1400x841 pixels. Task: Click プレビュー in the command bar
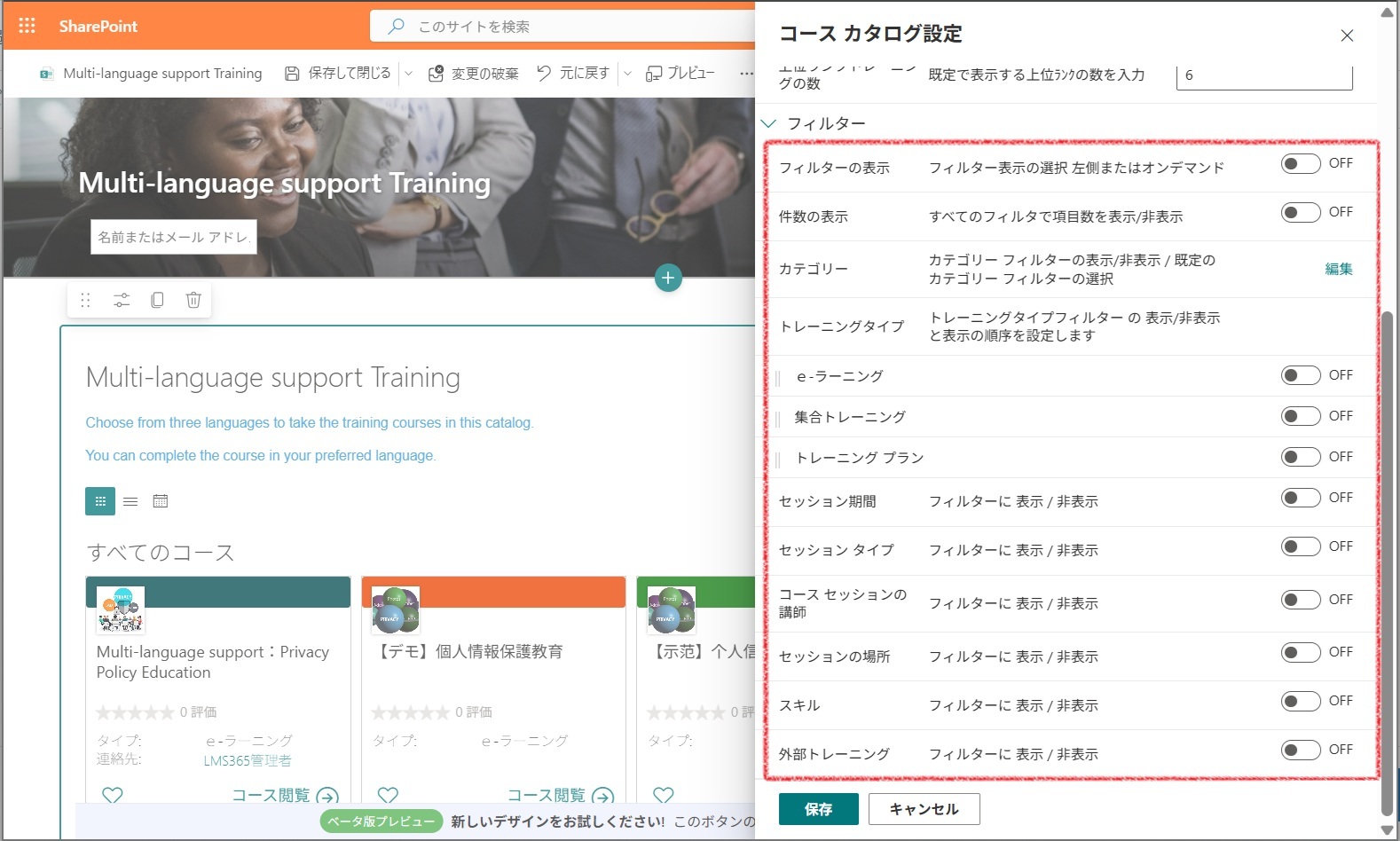tap(680, 74)
